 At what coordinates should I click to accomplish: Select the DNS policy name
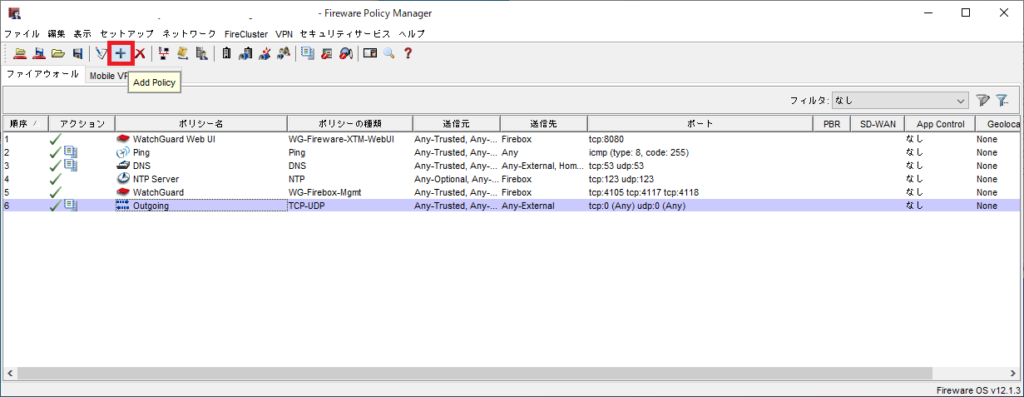click(x=142, y=166)
